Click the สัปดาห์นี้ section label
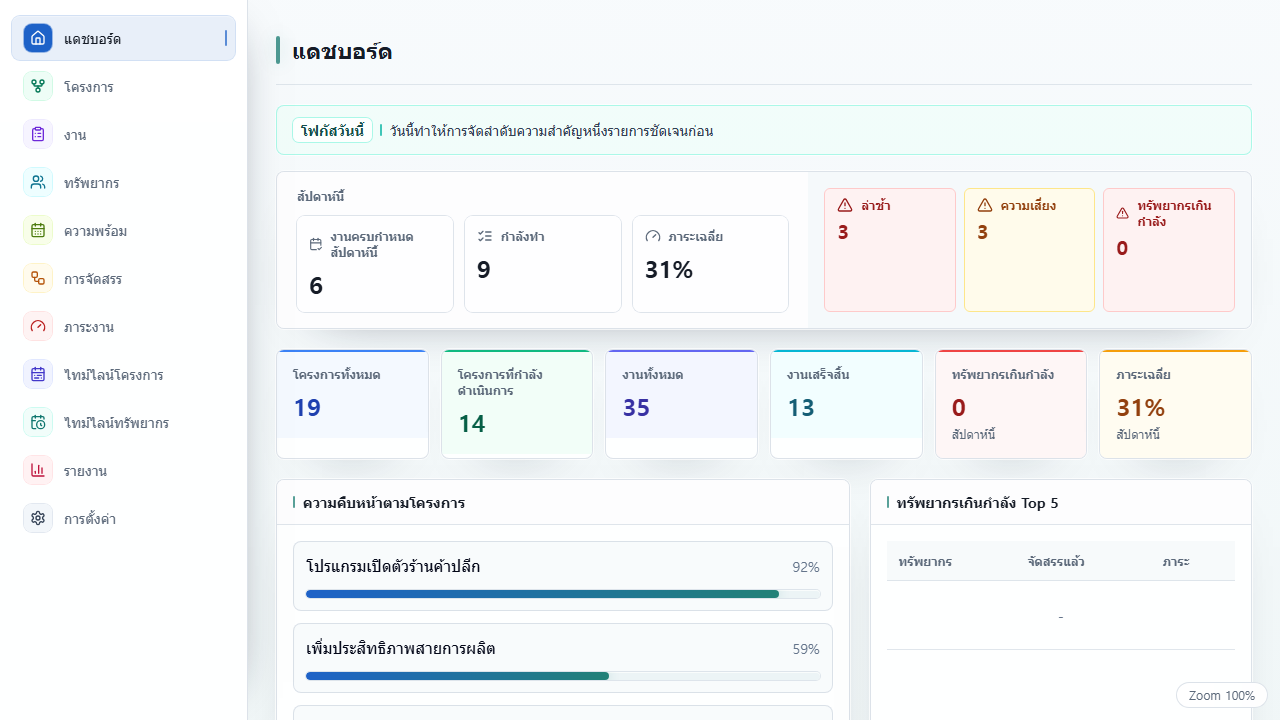 coord(321,197)
